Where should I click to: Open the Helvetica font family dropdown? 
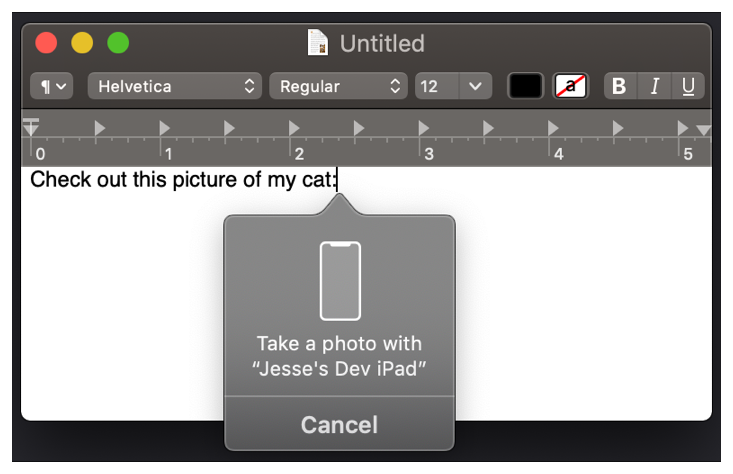[175, 86]
